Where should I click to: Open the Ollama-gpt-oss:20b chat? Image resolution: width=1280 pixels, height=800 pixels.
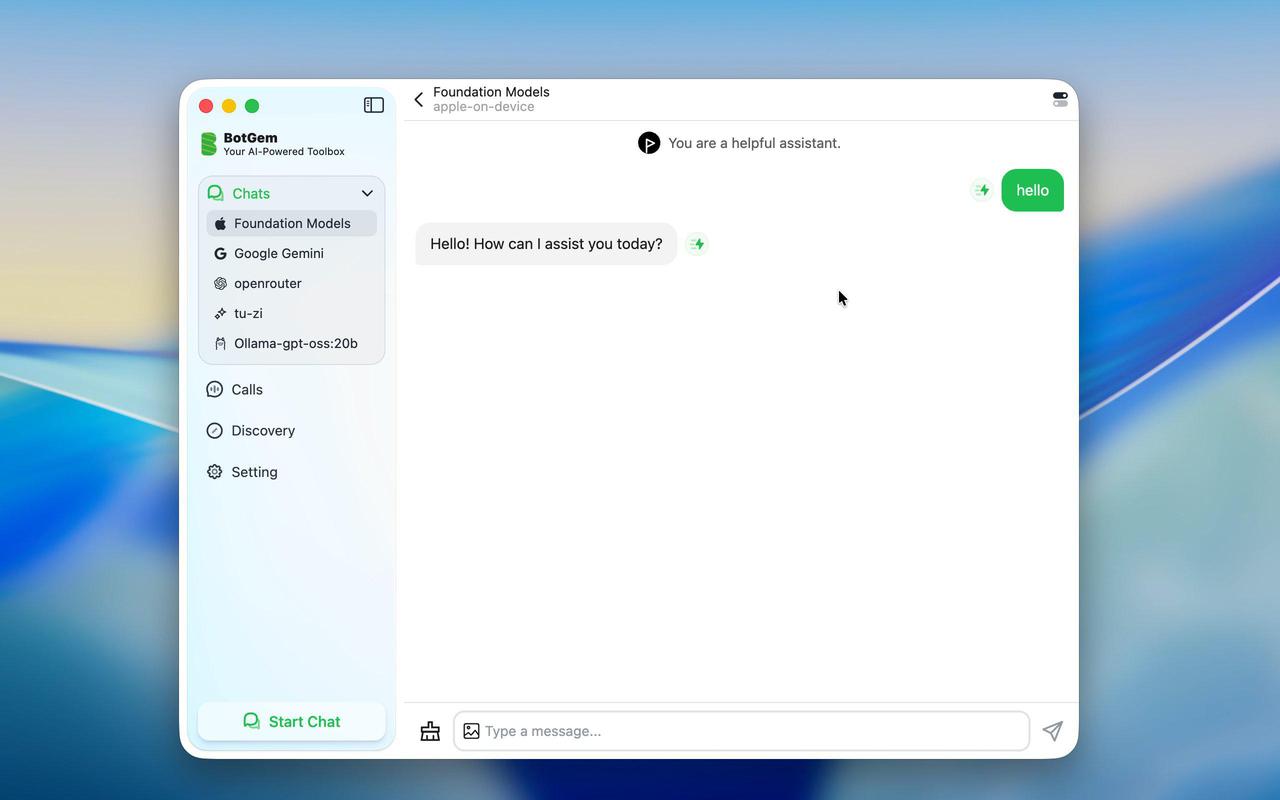[292, 343]
